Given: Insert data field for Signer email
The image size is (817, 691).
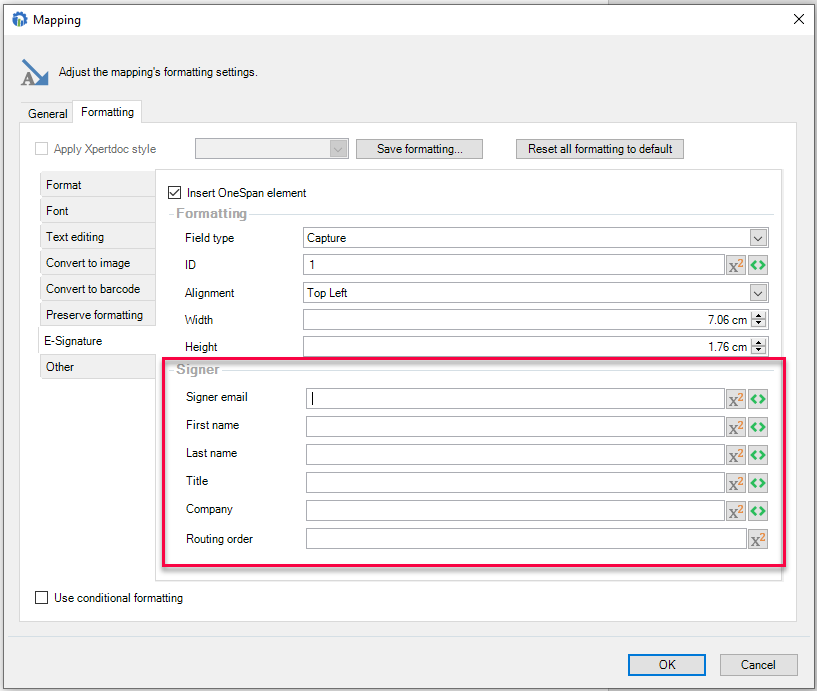Looking at the screenshot, I should (758, 399).
